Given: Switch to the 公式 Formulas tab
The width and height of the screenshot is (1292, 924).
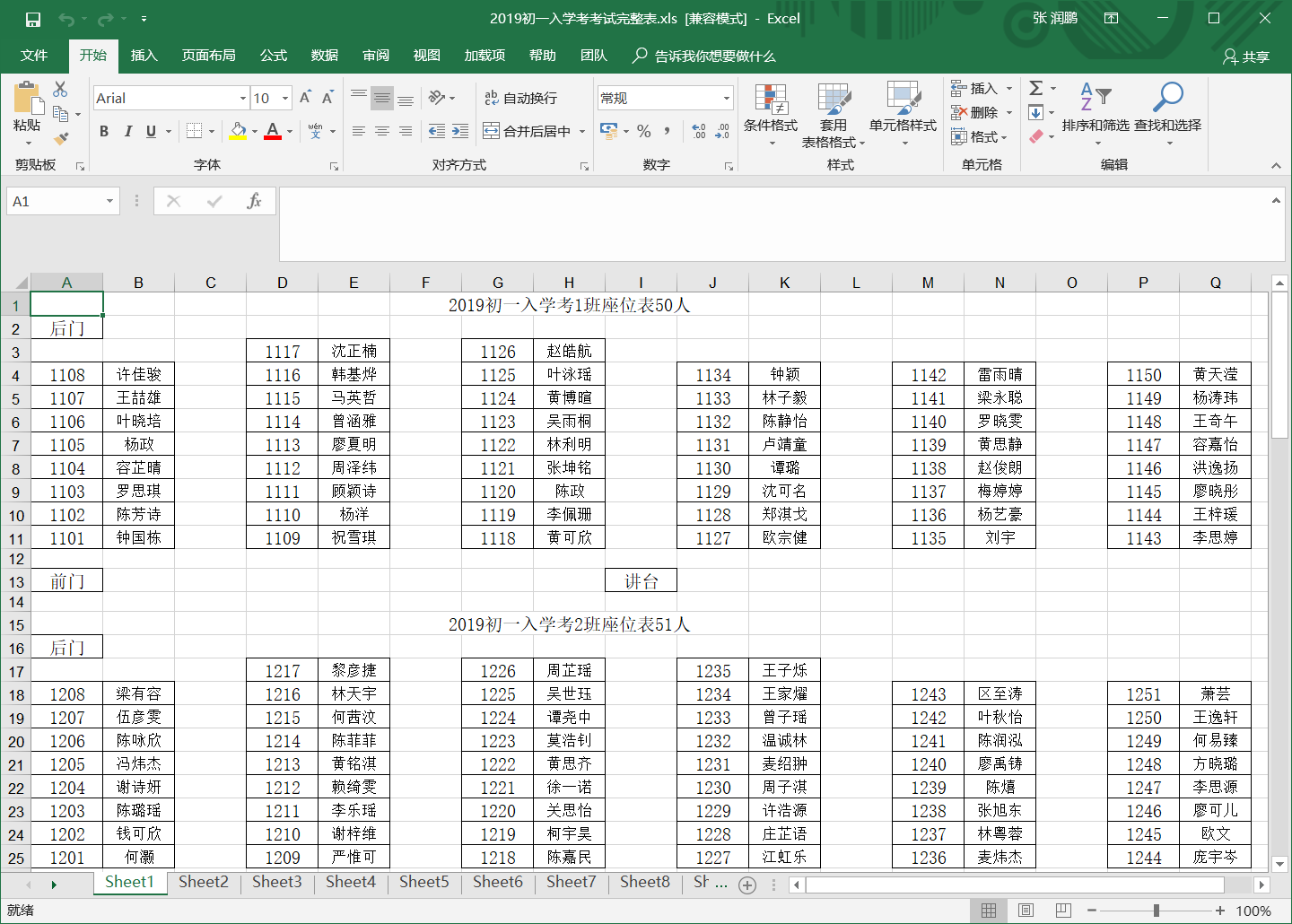Looking at the screenshot, I should coord(273,56).
